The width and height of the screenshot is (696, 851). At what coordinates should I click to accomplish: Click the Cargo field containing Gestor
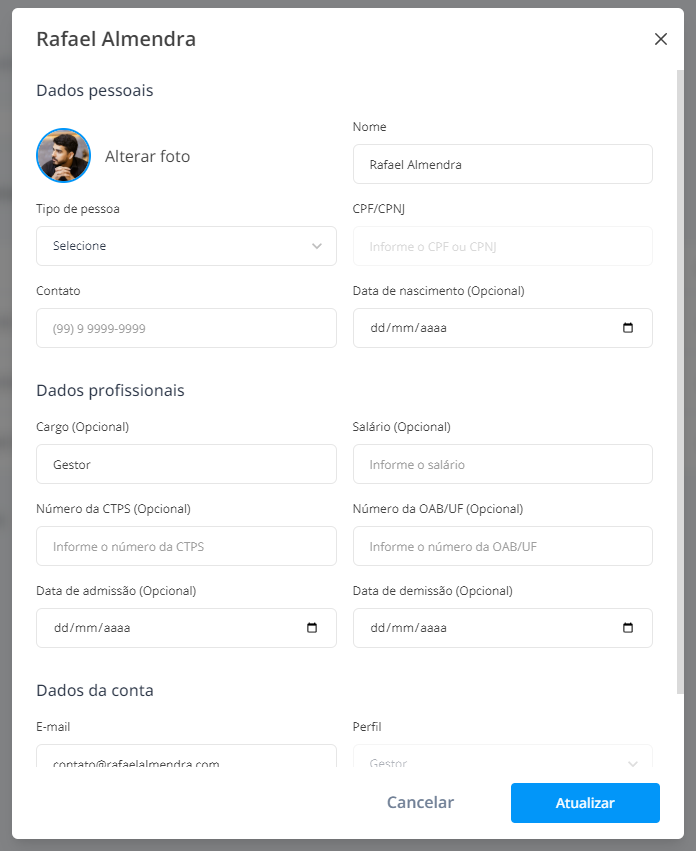coord(186,464)
